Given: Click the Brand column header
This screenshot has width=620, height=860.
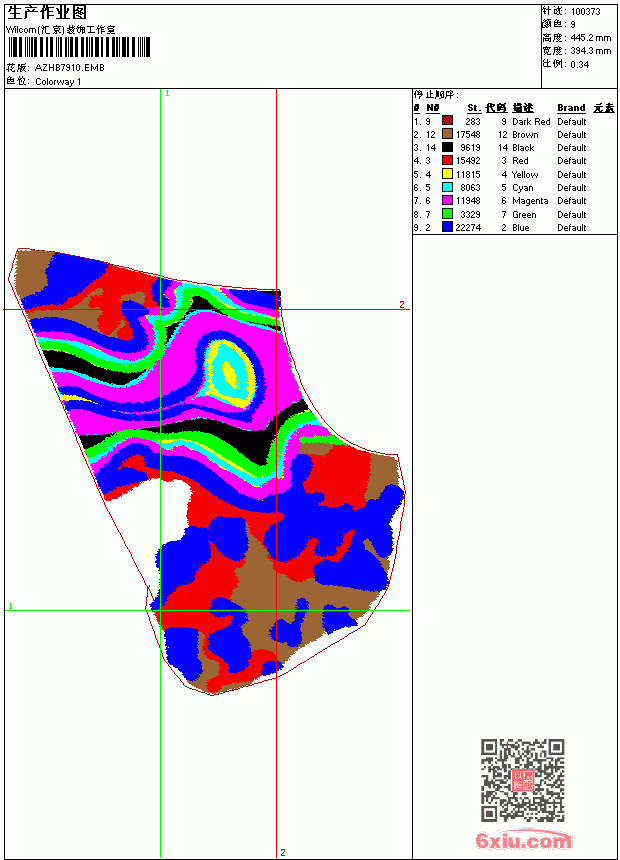Looking at the screenshot, I should tap(571, 108).
